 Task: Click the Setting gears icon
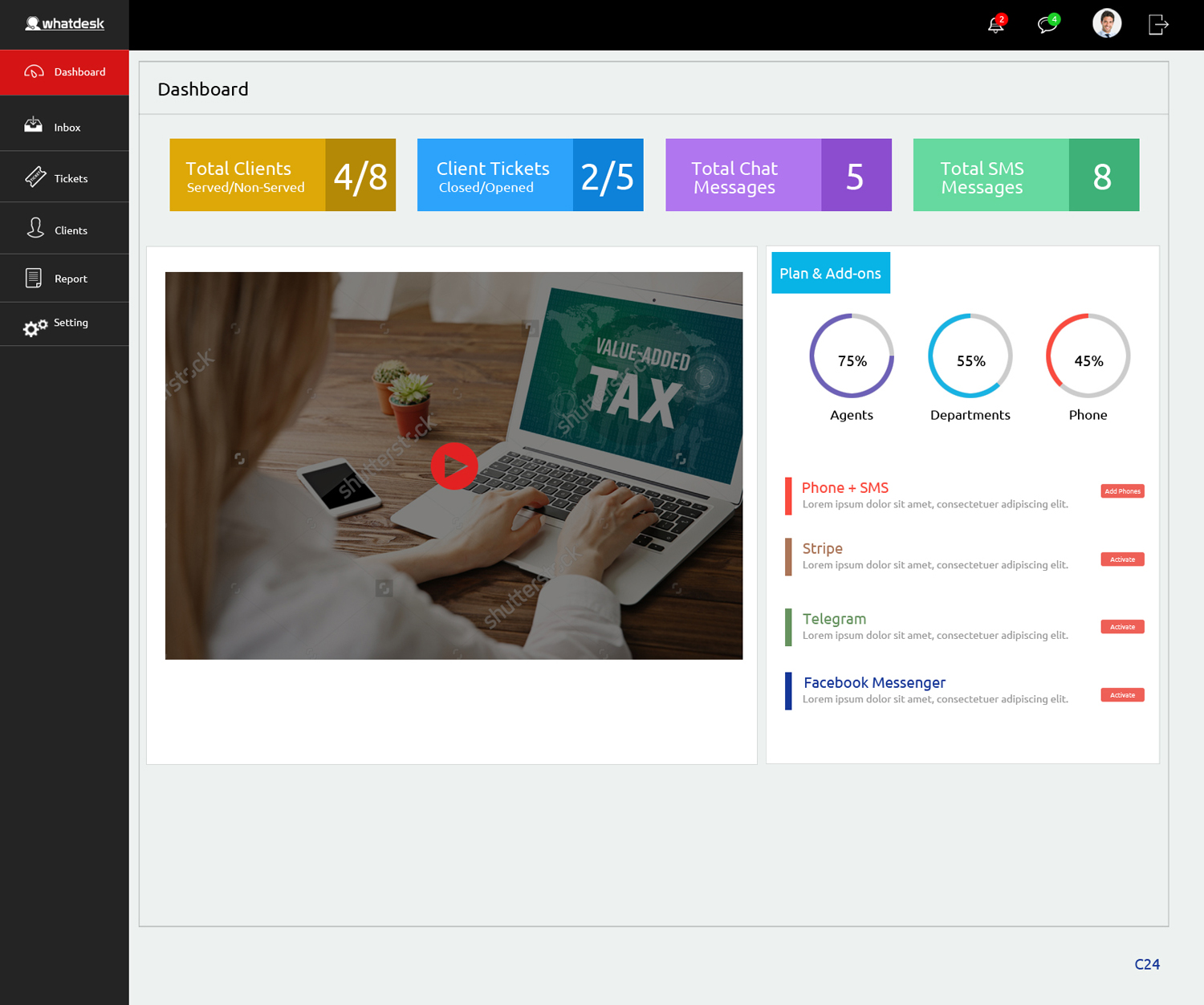click(35, 327)
